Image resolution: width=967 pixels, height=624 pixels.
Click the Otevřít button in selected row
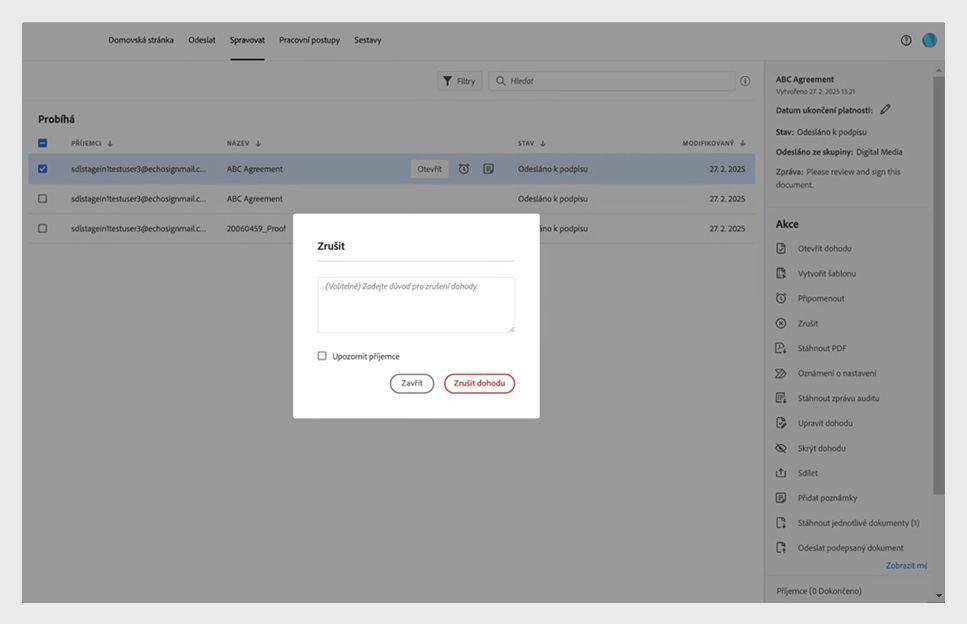[x=429, y=169]
